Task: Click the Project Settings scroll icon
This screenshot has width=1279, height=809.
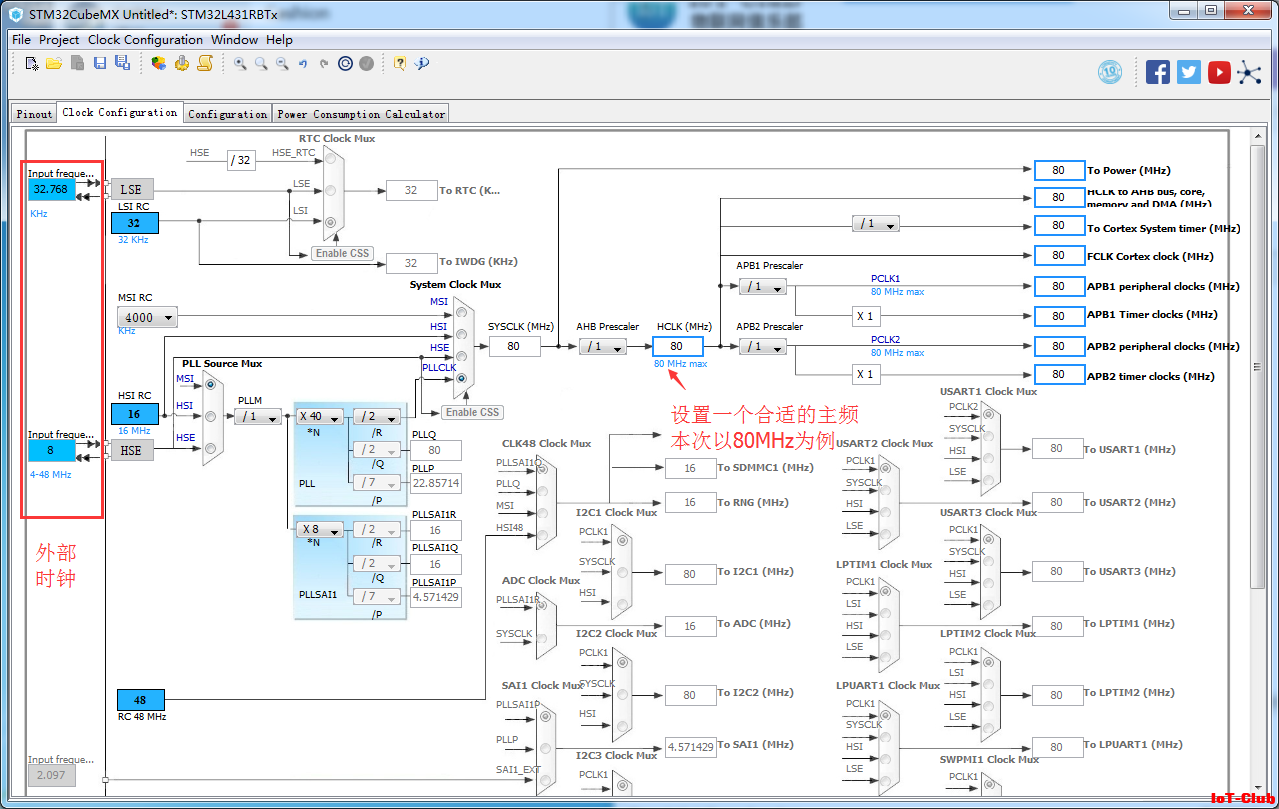Action: point(204,63)
